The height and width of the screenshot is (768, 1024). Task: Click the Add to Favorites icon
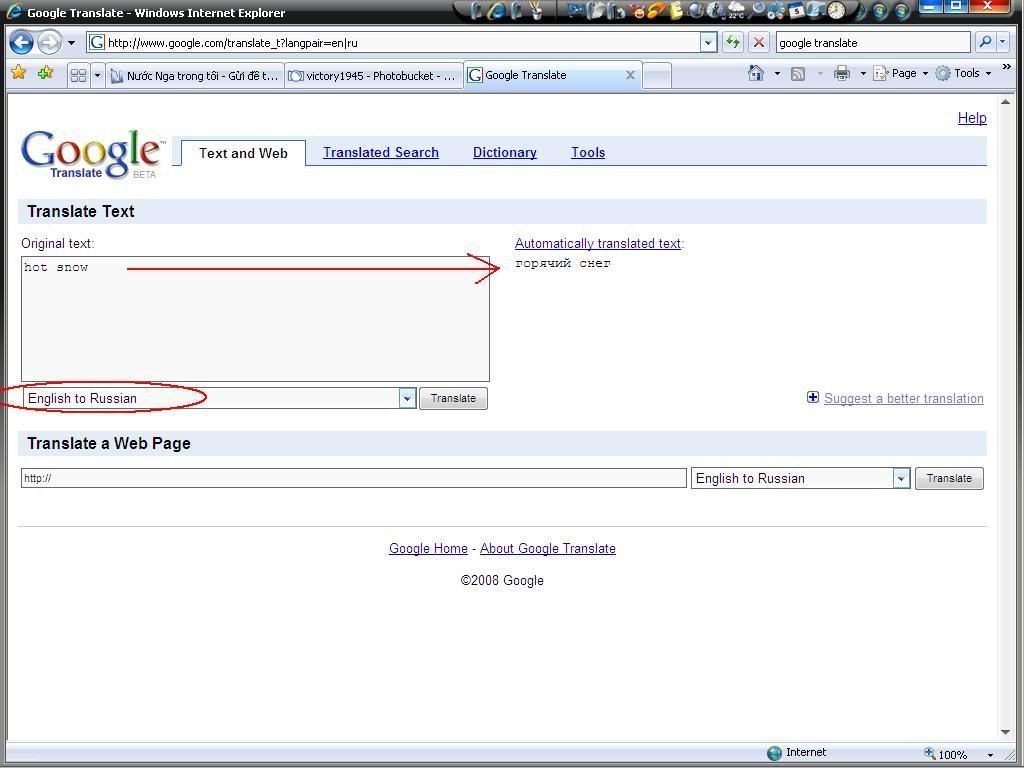tap(45, 74)
